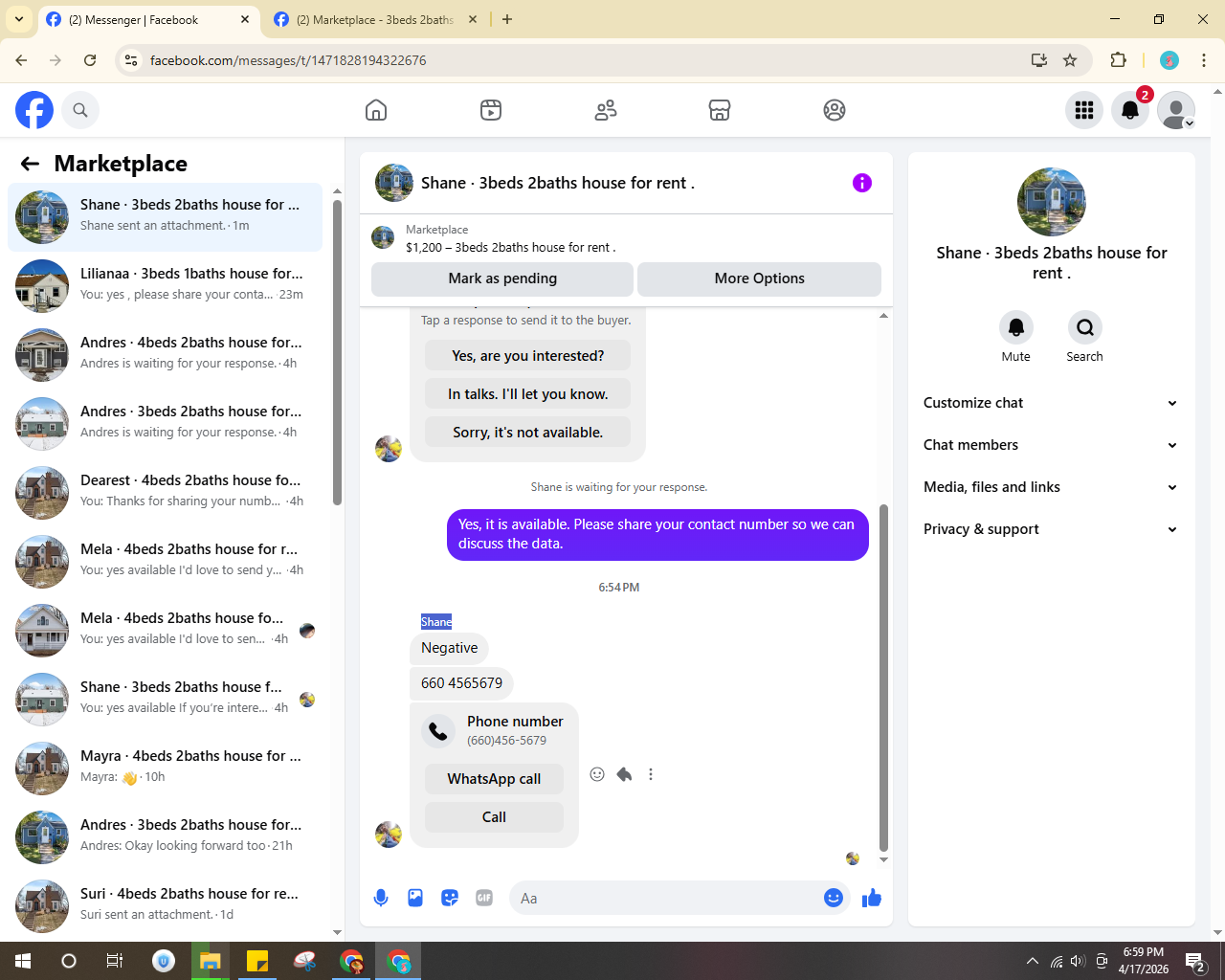This screenshot has height=980, width=1225.
Task: Open notifications bell with badge 2
Action: pos(1130,110)
